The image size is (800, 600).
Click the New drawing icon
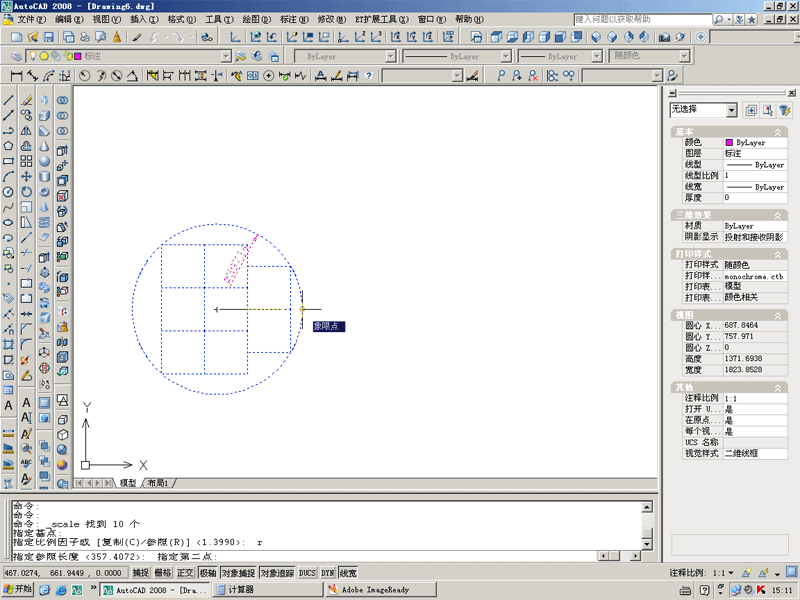point(16,37)
